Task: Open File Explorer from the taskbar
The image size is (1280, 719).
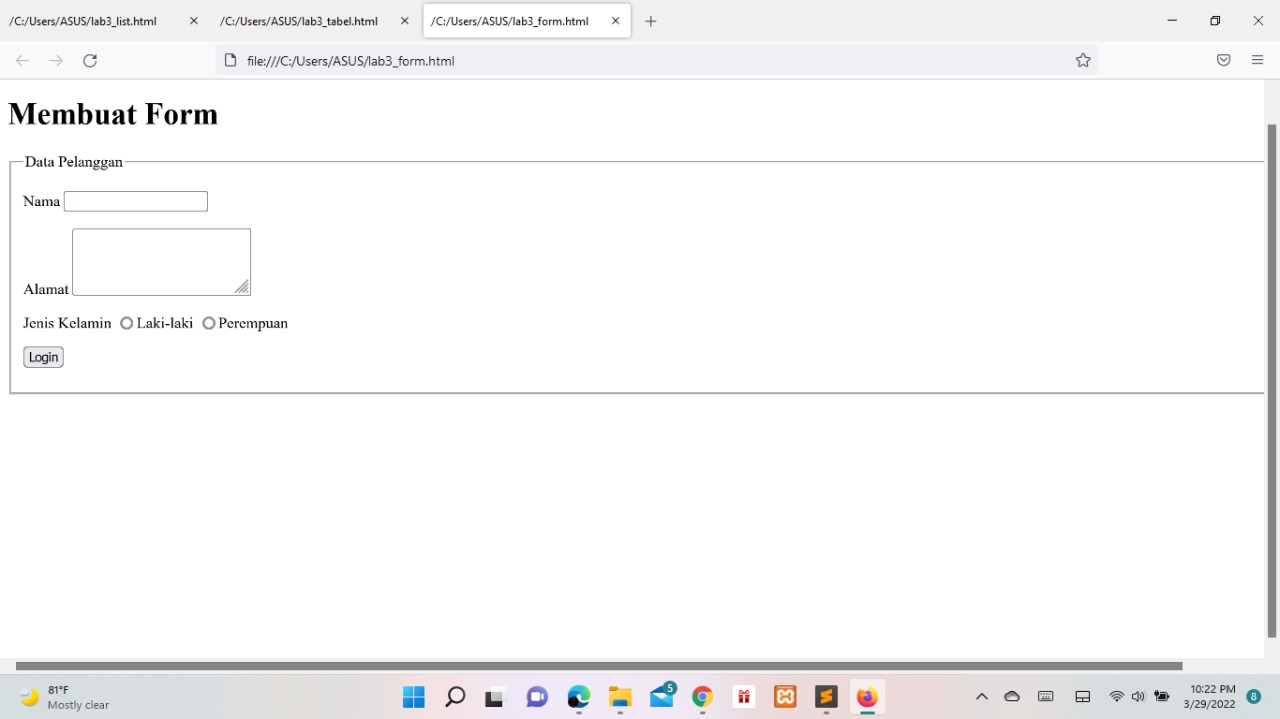Action: click(620, 697)
